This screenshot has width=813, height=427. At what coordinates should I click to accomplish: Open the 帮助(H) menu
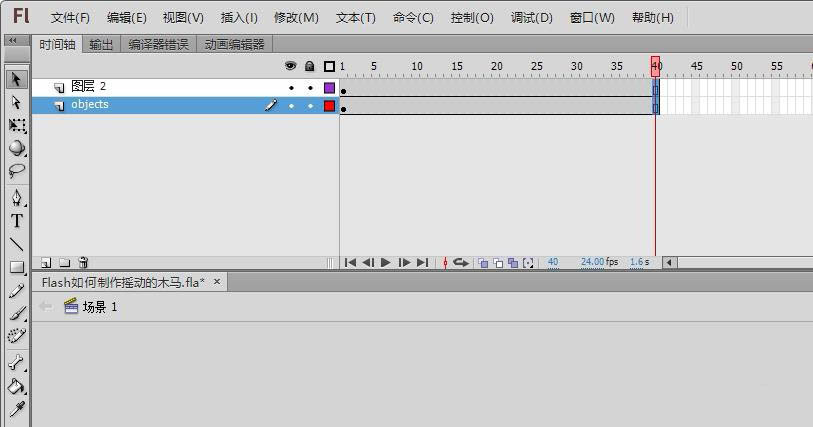tap(653, 18)
